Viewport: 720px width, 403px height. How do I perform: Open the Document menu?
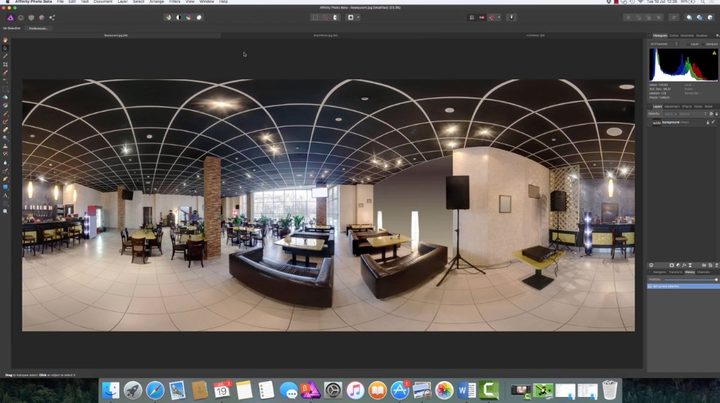coord(103,2)
